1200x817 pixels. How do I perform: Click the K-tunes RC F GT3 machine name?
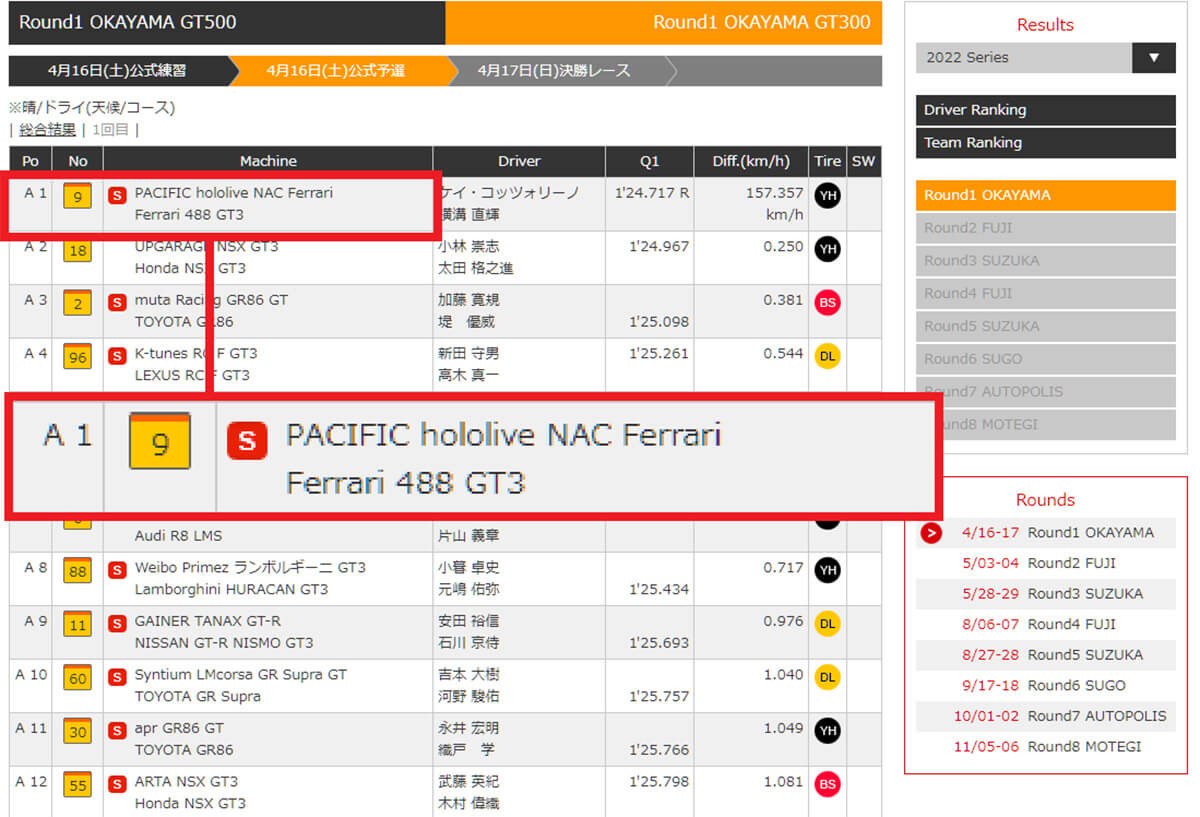click(196, 353)
